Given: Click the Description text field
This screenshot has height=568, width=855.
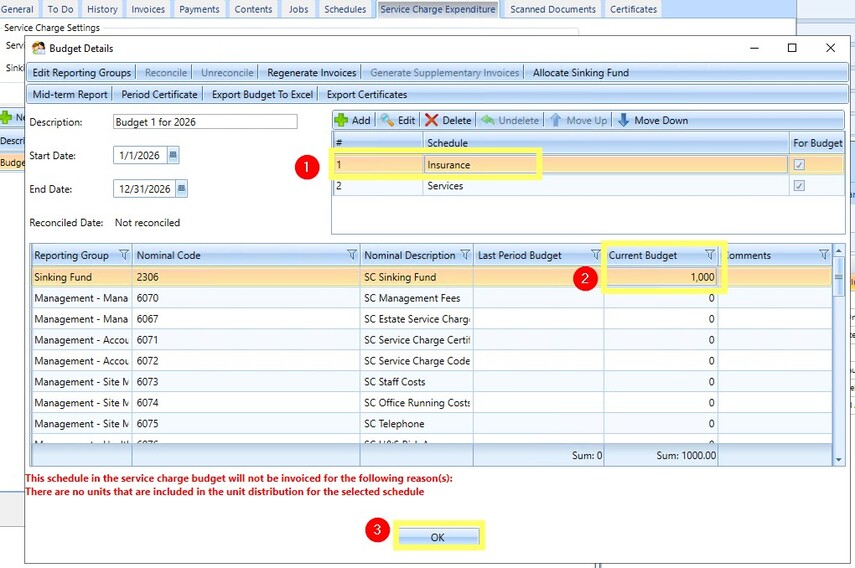Looking at the screenshot, I should pyautogui.click(x=205, y=122).
